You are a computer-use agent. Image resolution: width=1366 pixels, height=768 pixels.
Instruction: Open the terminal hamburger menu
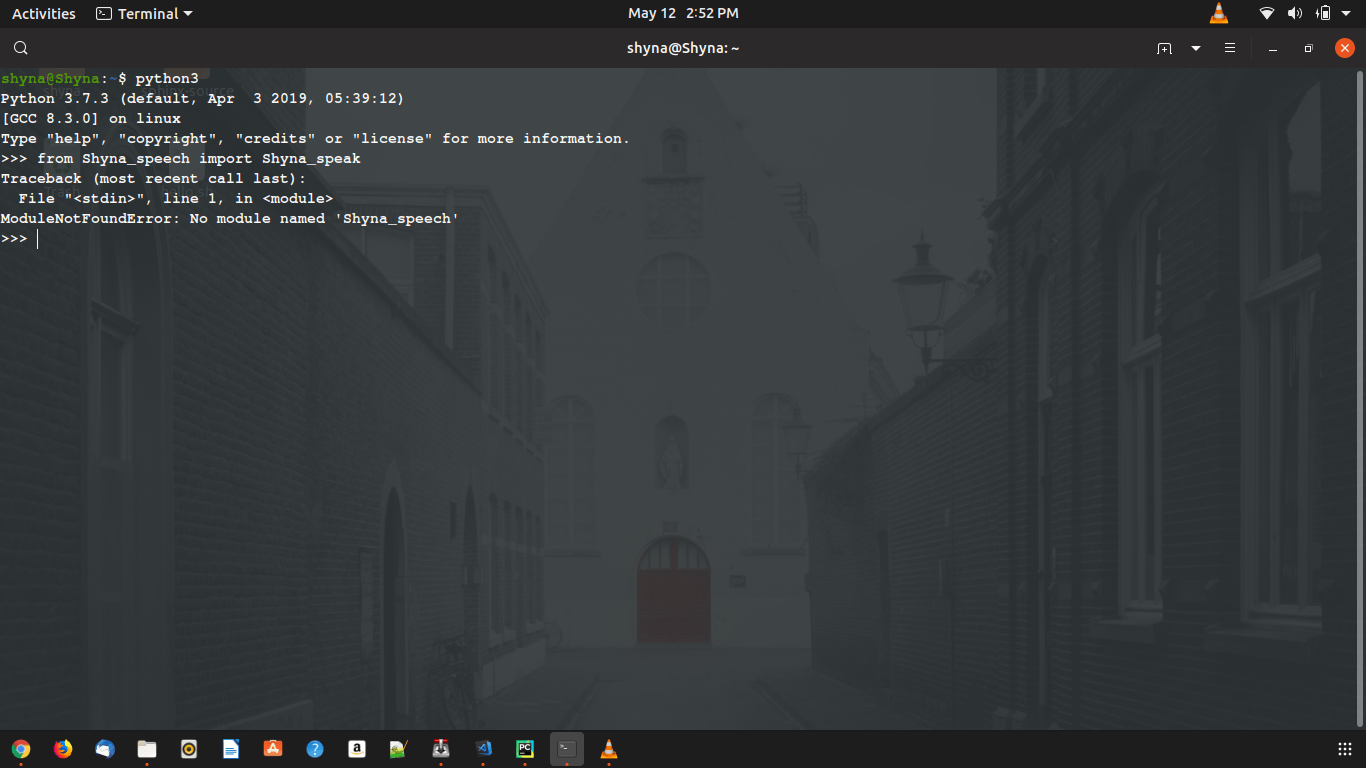(x=1230, y=48)
